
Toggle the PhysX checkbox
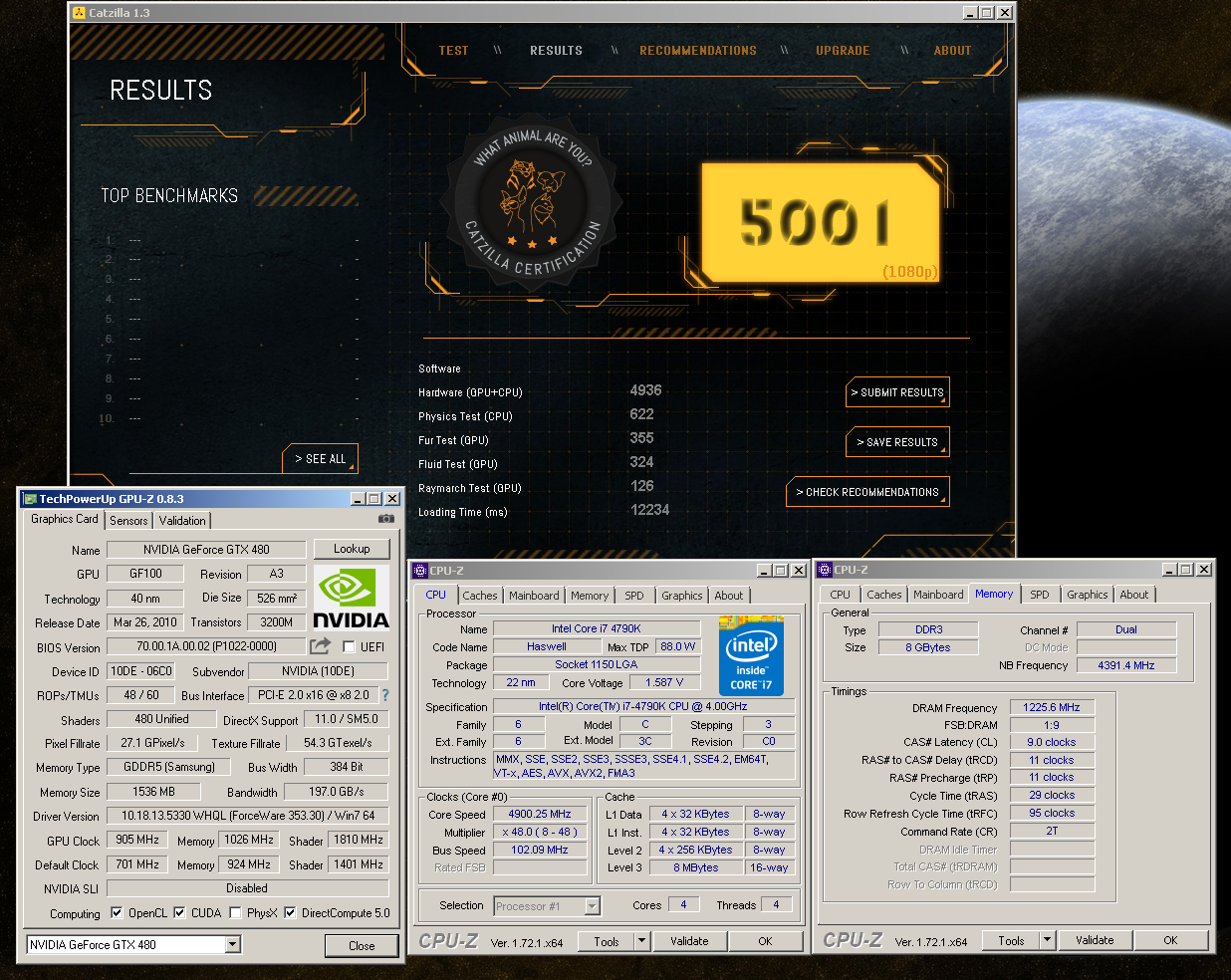(x=235, y=912)
